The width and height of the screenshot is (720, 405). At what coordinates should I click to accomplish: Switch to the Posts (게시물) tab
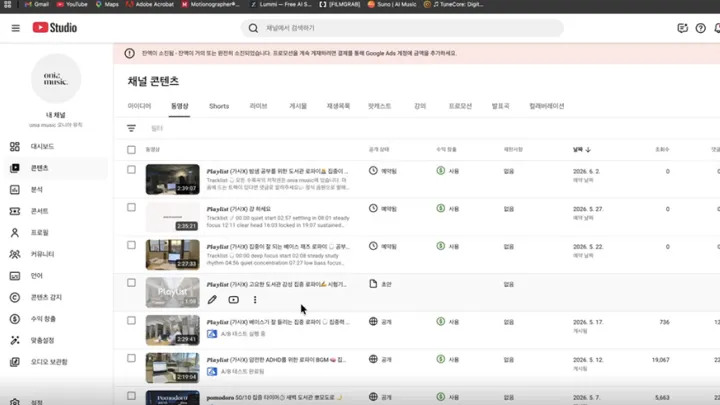tap(298, 106)
